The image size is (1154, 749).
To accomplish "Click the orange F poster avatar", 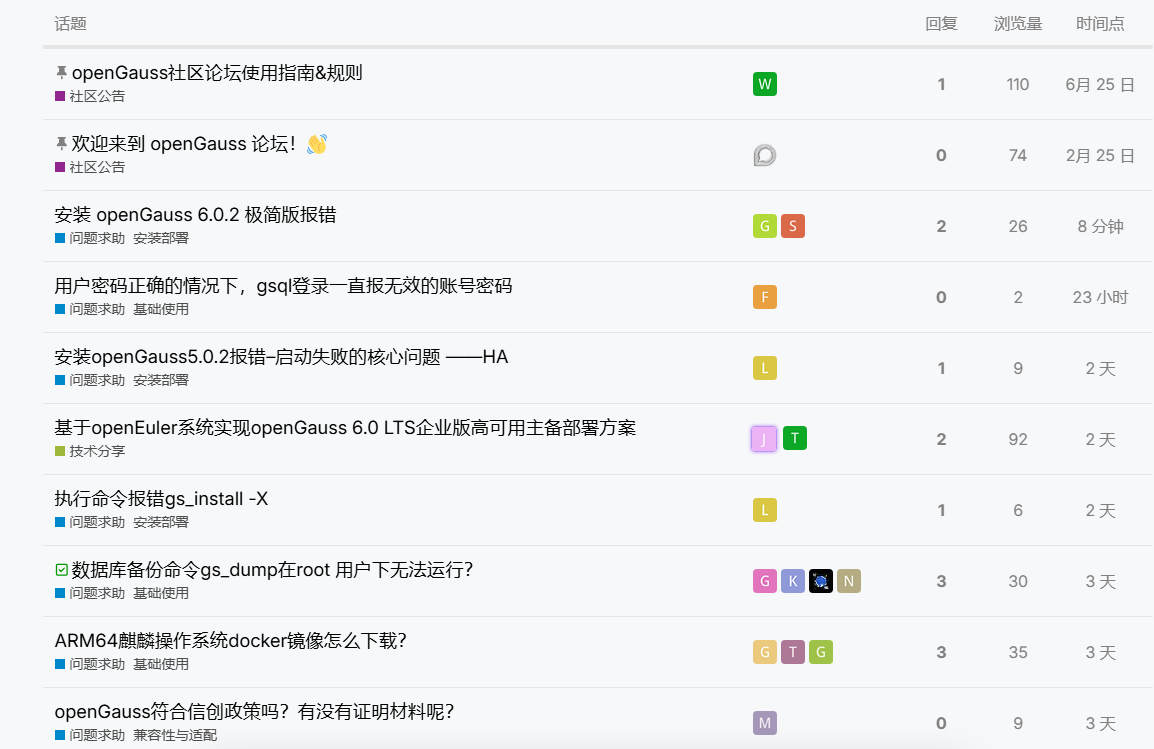I will tap(764, 297).
